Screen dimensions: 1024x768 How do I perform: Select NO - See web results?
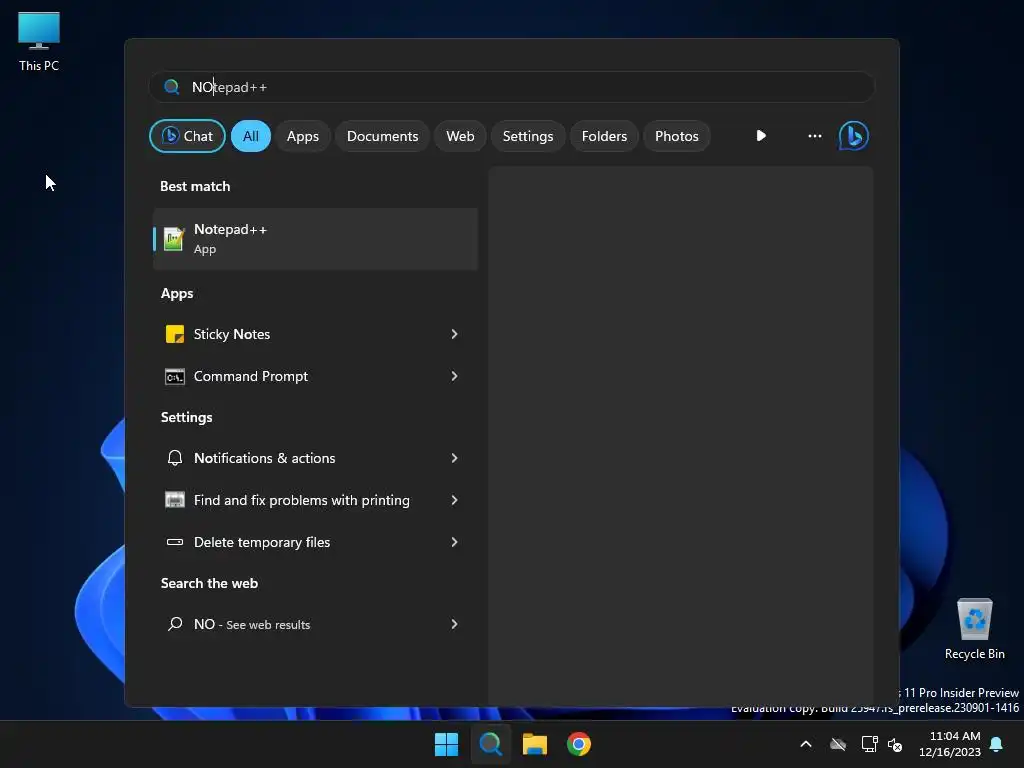coord(315,624)
